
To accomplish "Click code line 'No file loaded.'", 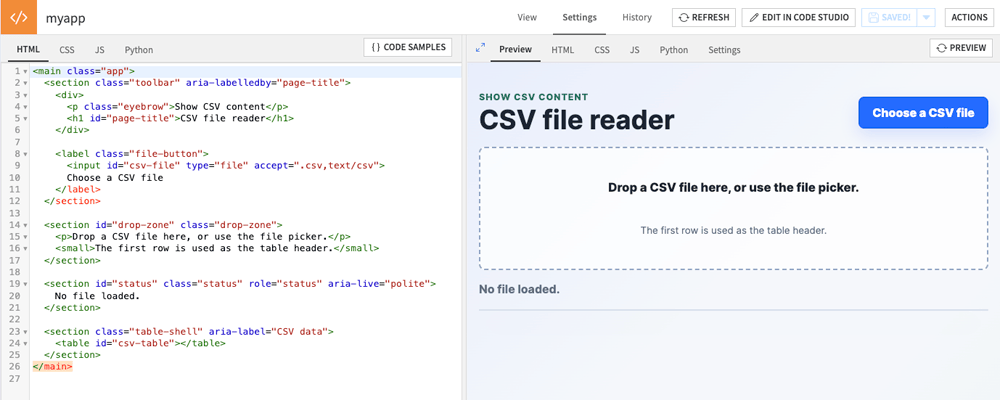I will point(97,296).
